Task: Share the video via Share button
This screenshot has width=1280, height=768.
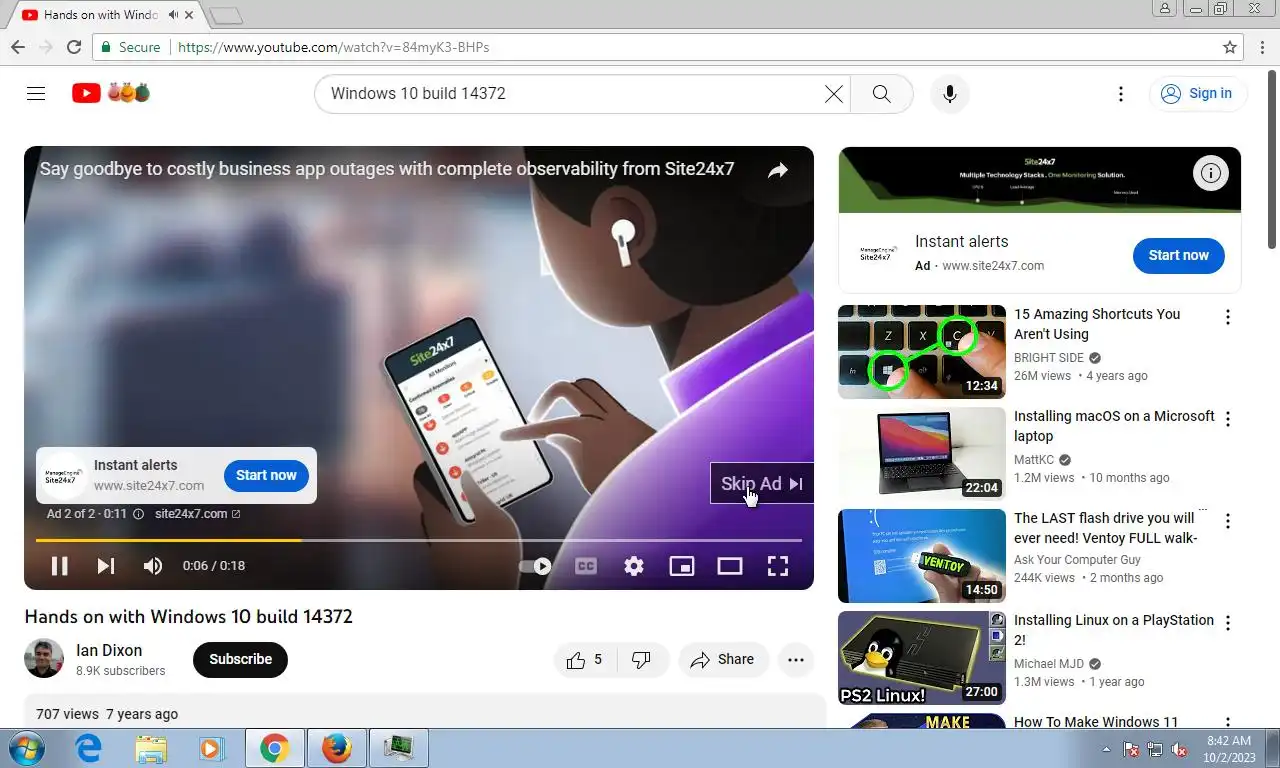Action: (x=723, y=659)
